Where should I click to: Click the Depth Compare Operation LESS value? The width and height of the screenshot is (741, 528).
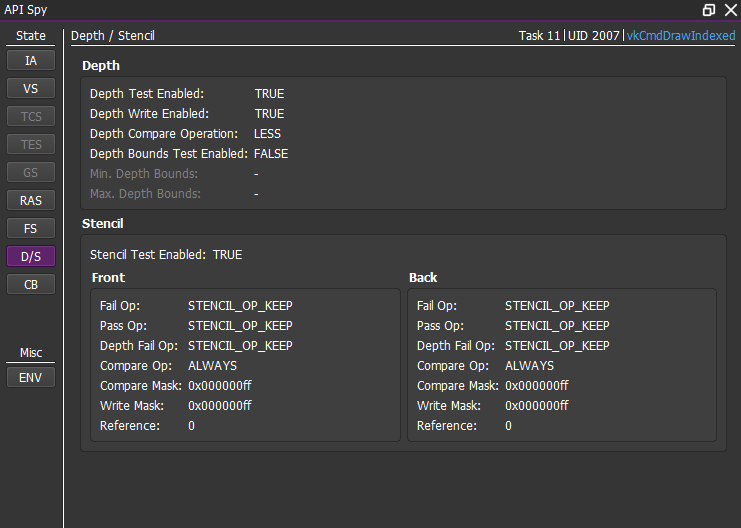(267, 134)
